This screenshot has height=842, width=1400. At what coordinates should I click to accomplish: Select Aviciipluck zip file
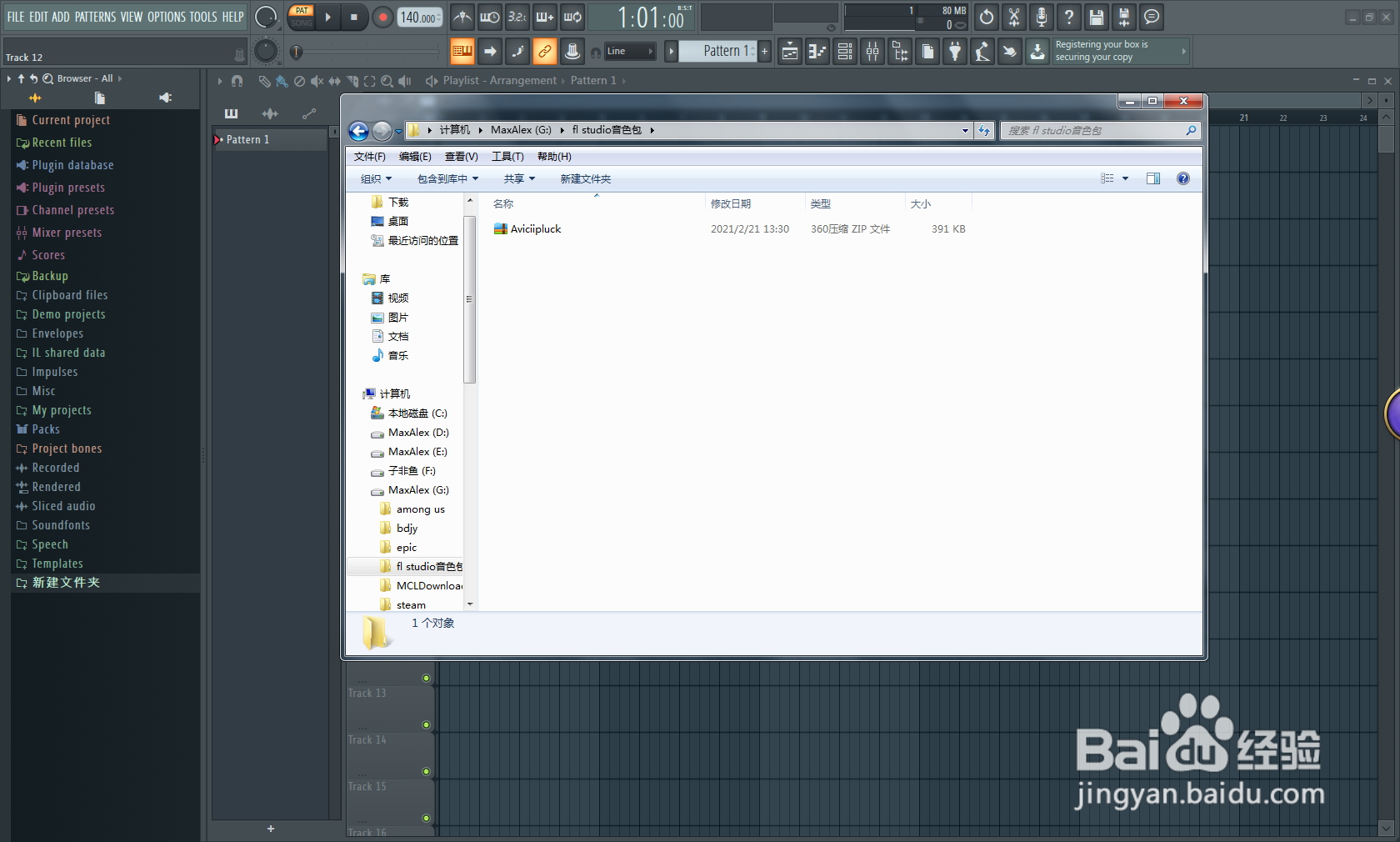[536, 229]
